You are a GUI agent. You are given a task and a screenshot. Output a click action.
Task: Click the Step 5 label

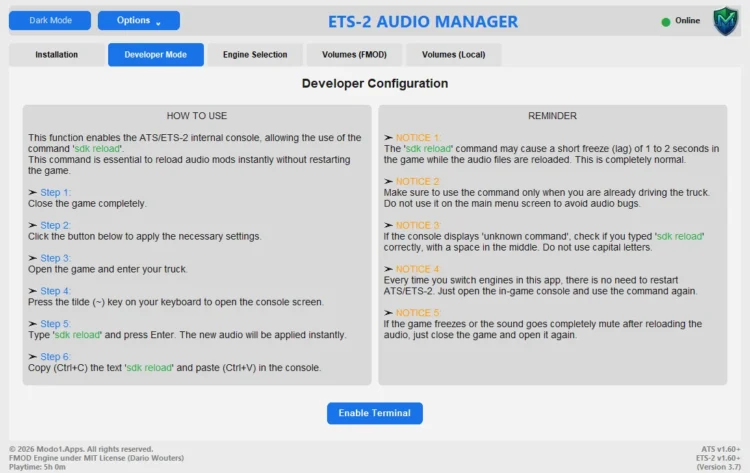coord(55,324)
